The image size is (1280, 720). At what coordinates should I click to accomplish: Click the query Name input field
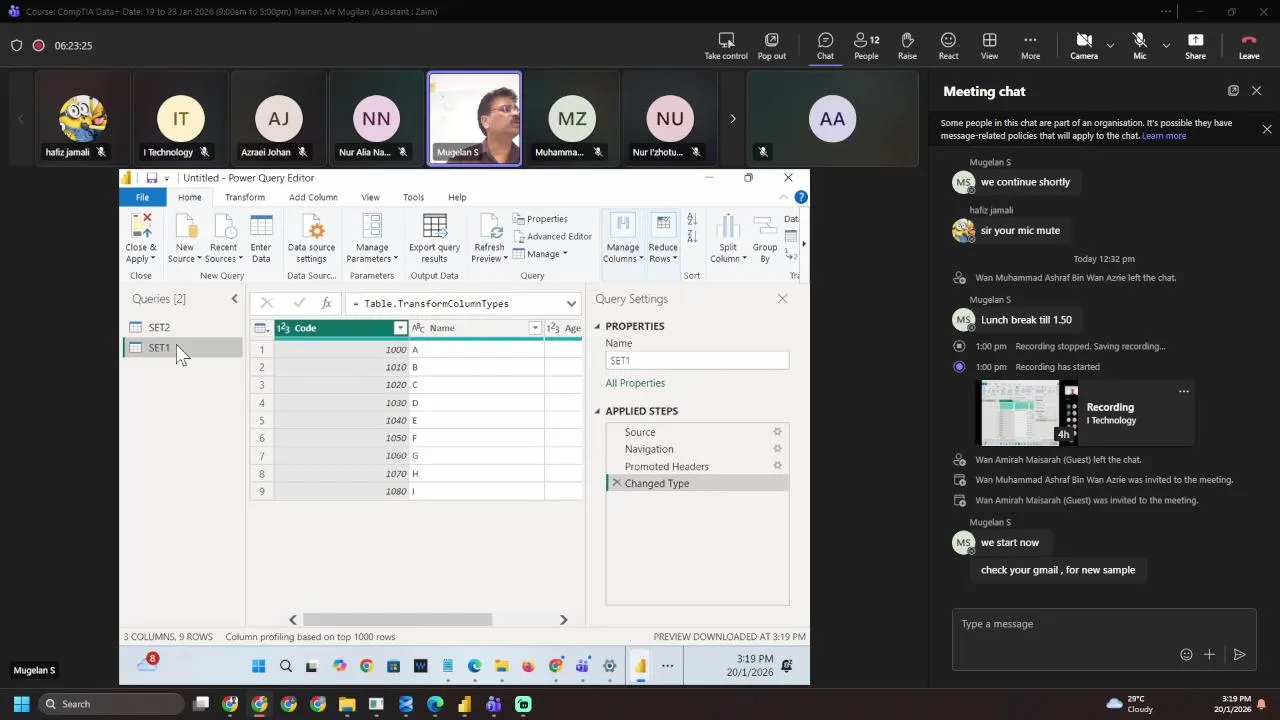coord(697,360)
